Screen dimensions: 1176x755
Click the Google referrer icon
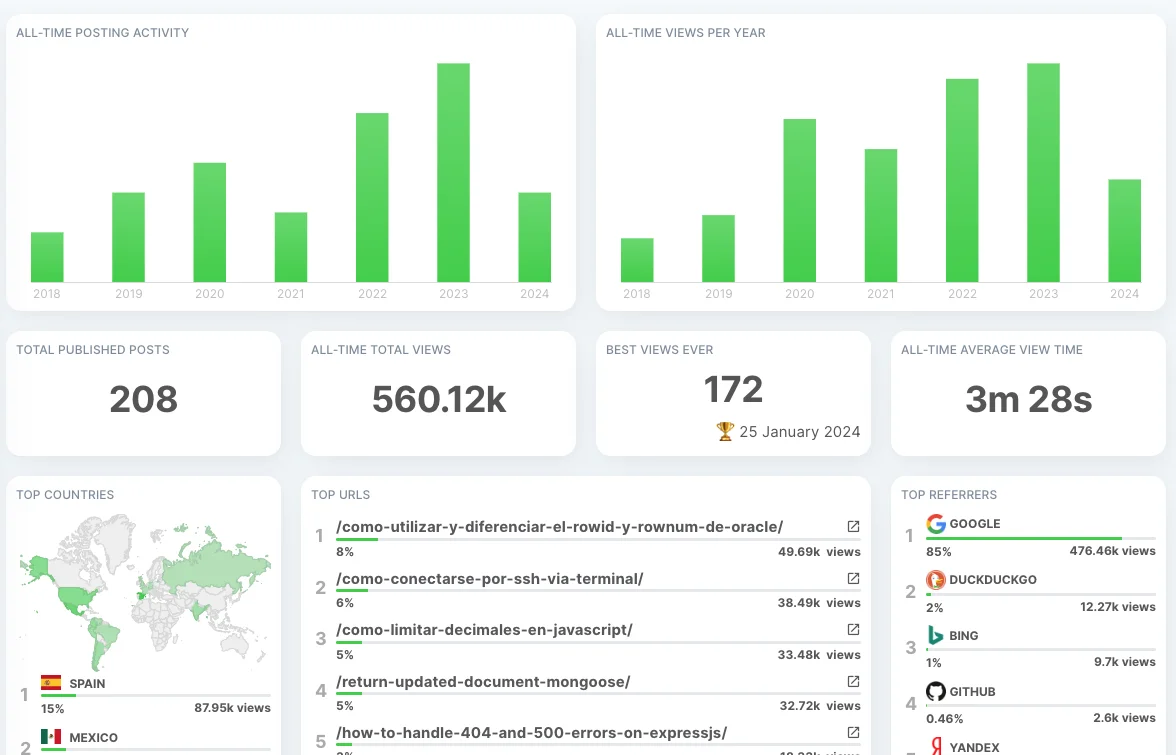[935, 523]
